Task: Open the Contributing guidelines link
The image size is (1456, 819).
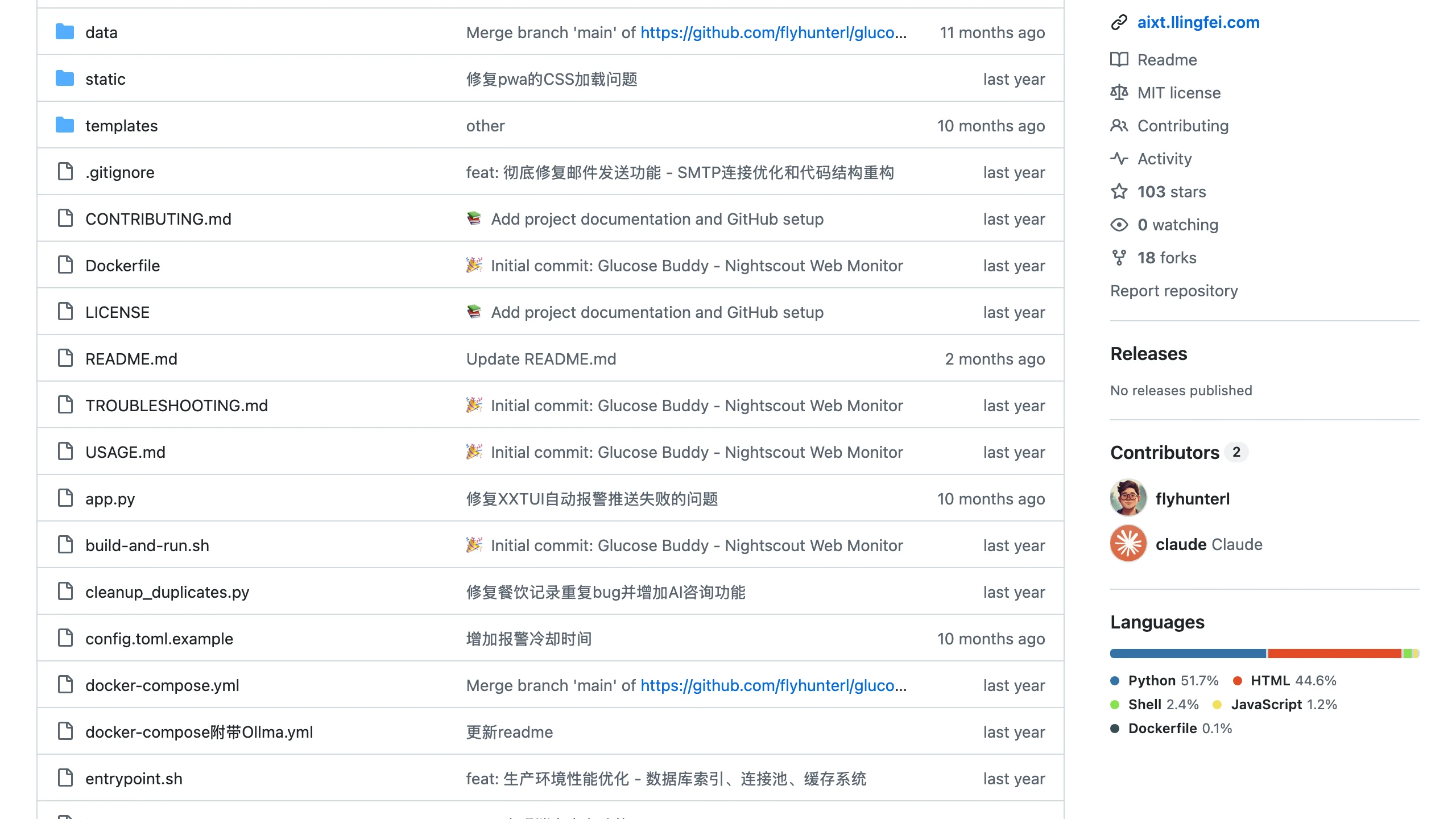Action: click(1183, 126)
